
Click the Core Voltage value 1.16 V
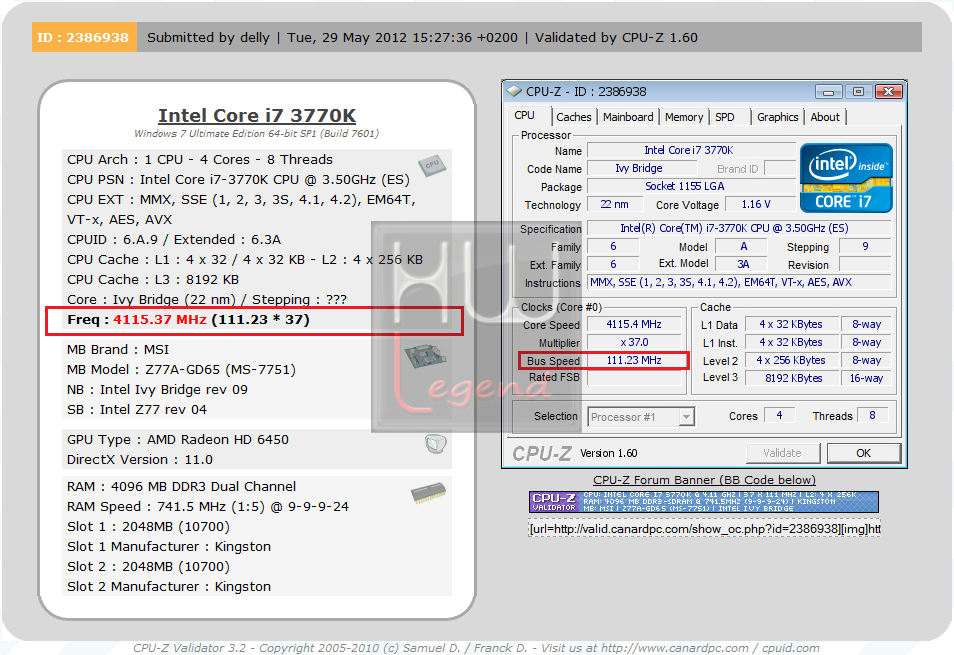[759, 204]
